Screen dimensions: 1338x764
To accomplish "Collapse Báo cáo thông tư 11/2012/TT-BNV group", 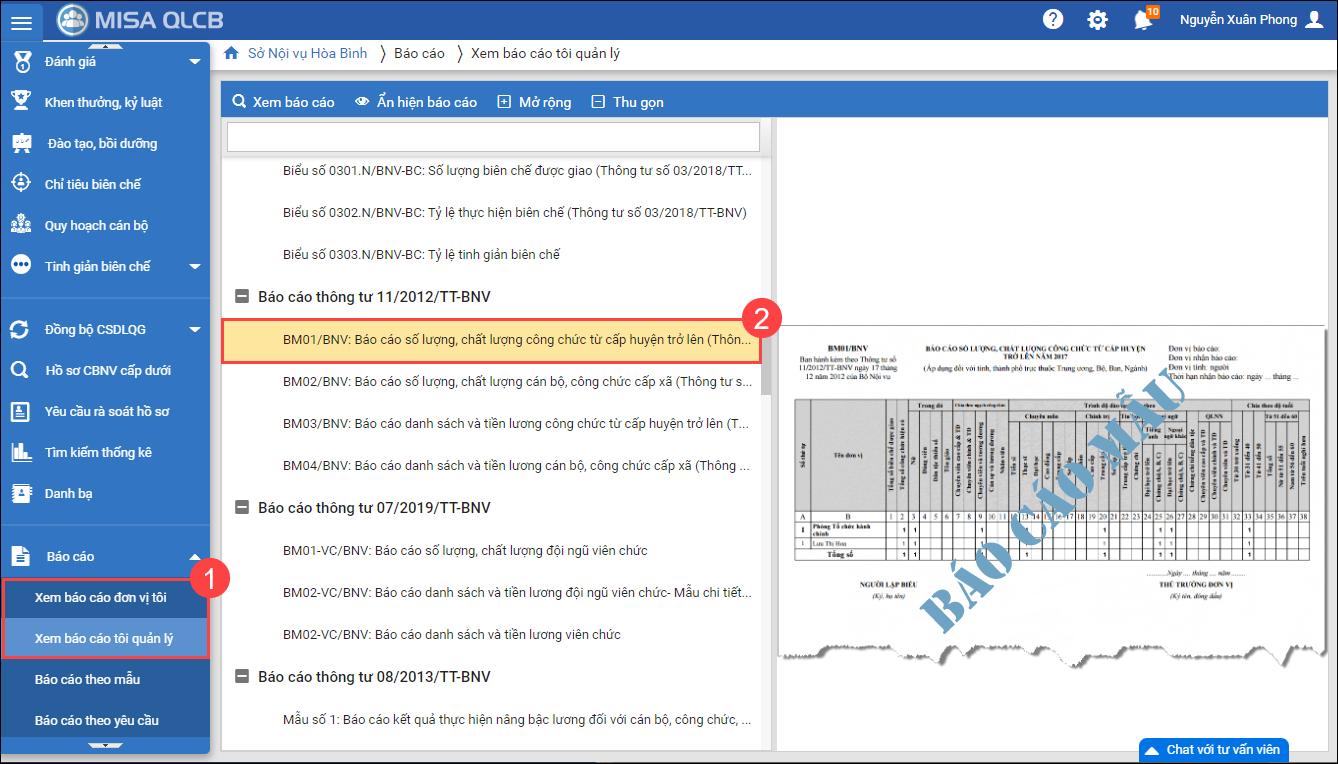I will pos(241,297).
